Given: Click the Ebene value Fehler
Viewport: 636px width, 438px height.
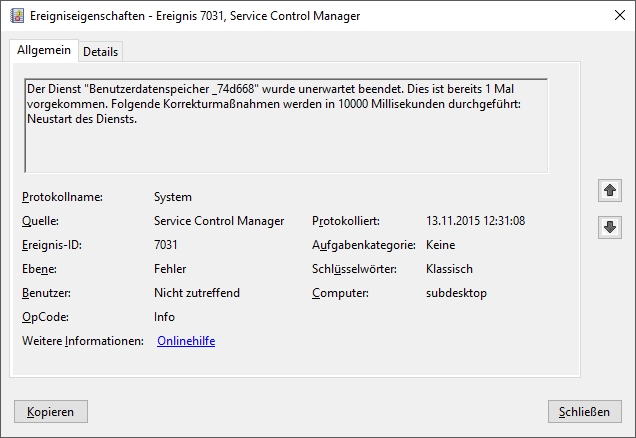Looking at the screenshot, I should coord(170,269).
